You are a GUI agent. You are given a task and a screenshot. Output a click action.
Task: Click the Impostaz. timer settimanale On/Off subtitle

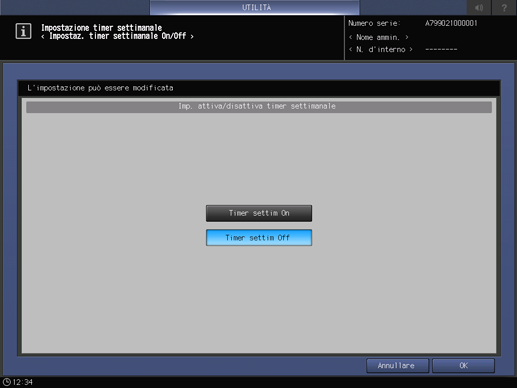pyautogui.click(x=117, y=36)
